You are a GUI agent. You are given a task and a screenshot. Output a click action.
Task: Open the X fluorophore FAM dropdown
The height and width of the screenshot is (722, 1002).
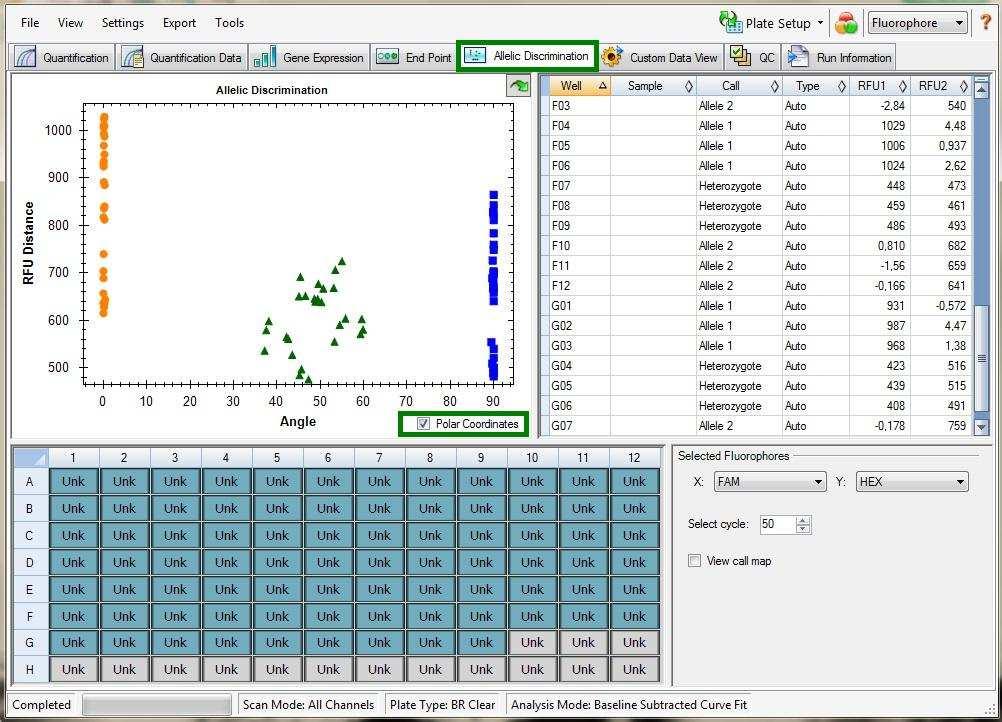tap(769, 482)
